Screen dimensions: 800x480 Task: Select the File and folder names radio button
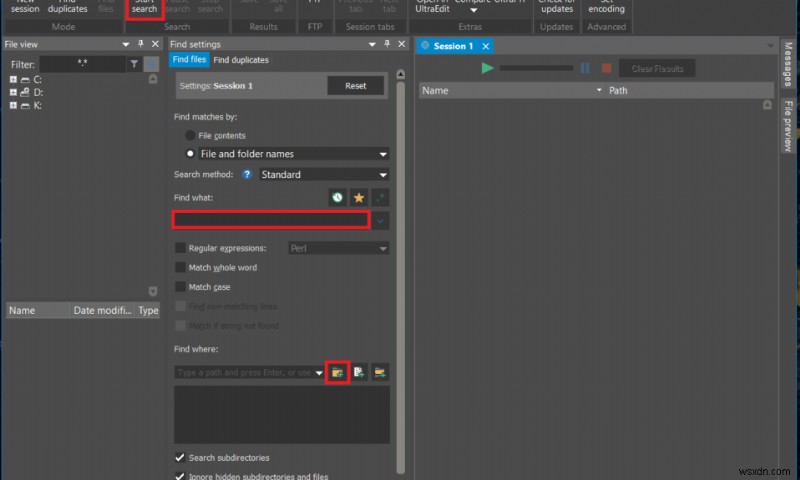[x=190, y=154]
